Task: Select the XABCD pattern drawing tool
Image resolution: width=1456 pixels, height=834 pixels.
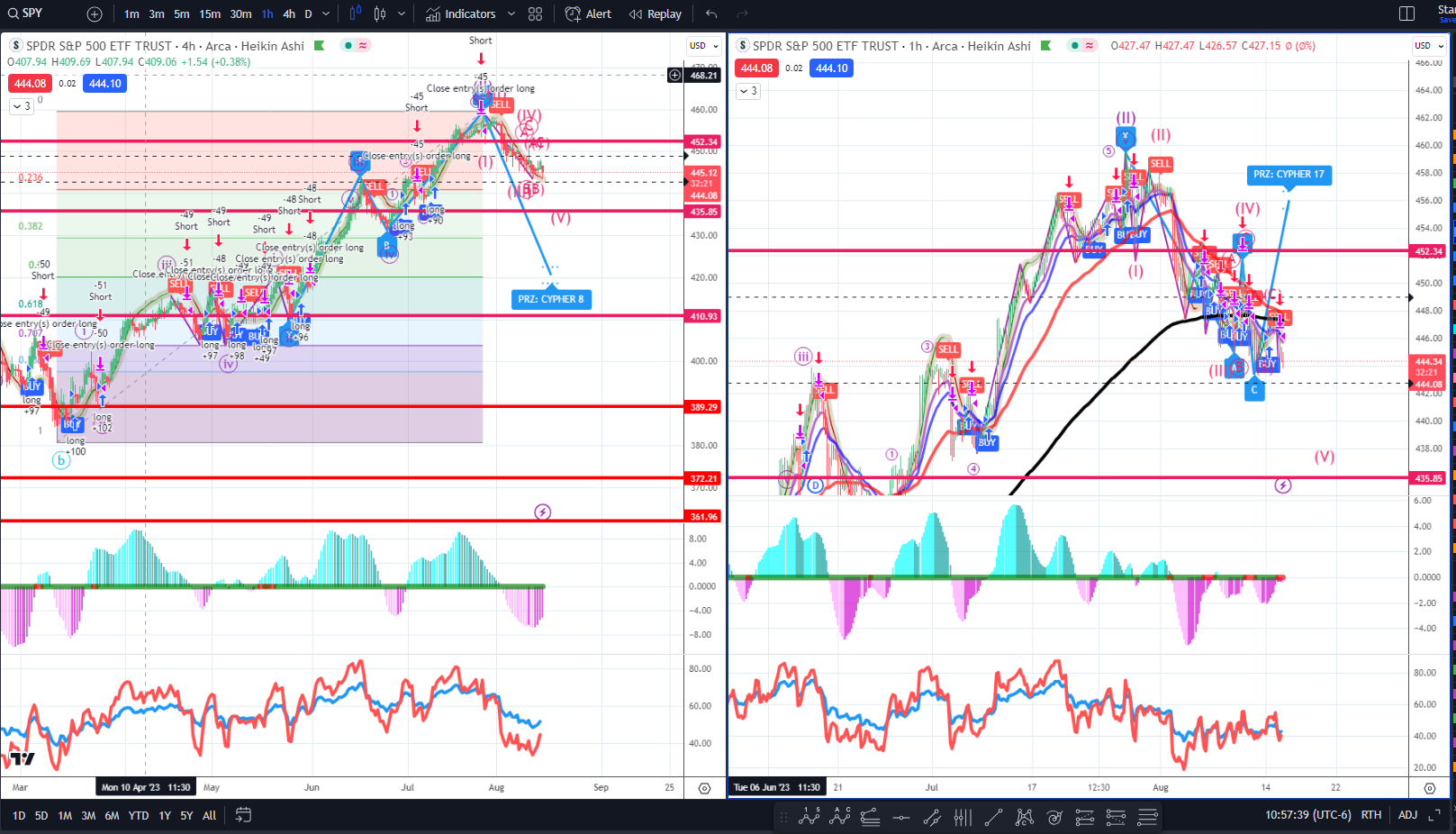Action: pyautogui.click(x=1024, y=817)
